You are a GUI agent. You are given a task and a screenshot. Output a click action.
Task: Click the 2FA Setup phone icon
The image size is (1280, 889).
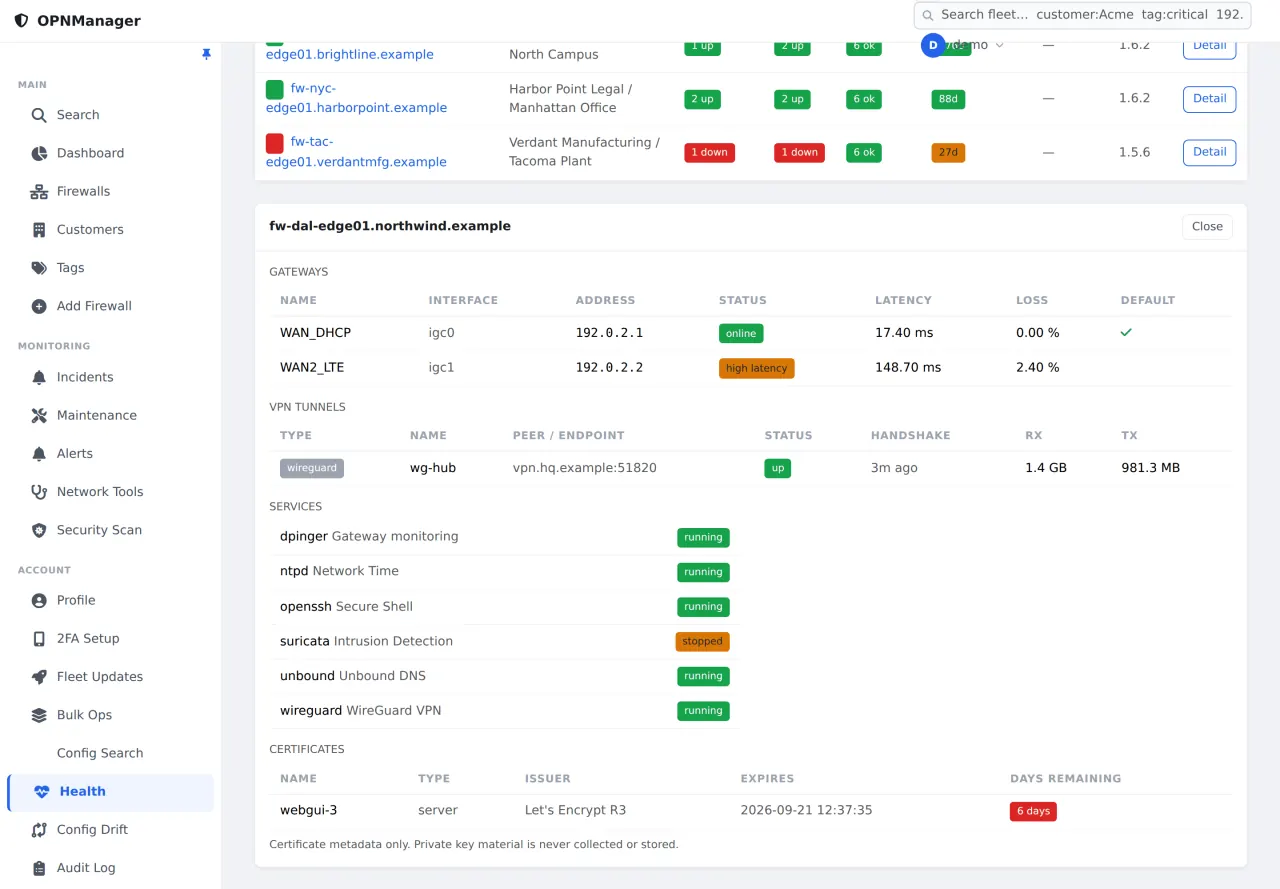pos(39,638)
